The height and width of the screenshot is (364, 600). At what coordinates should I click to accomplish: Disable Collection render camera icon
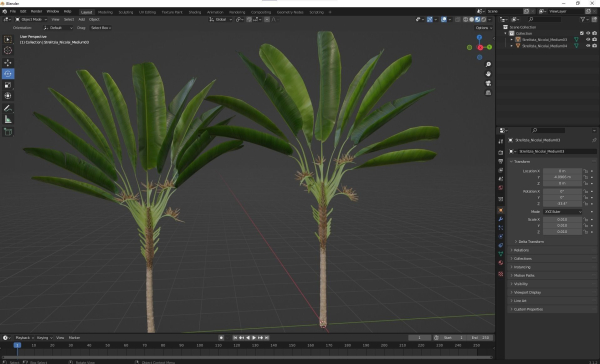coord(594,33)
